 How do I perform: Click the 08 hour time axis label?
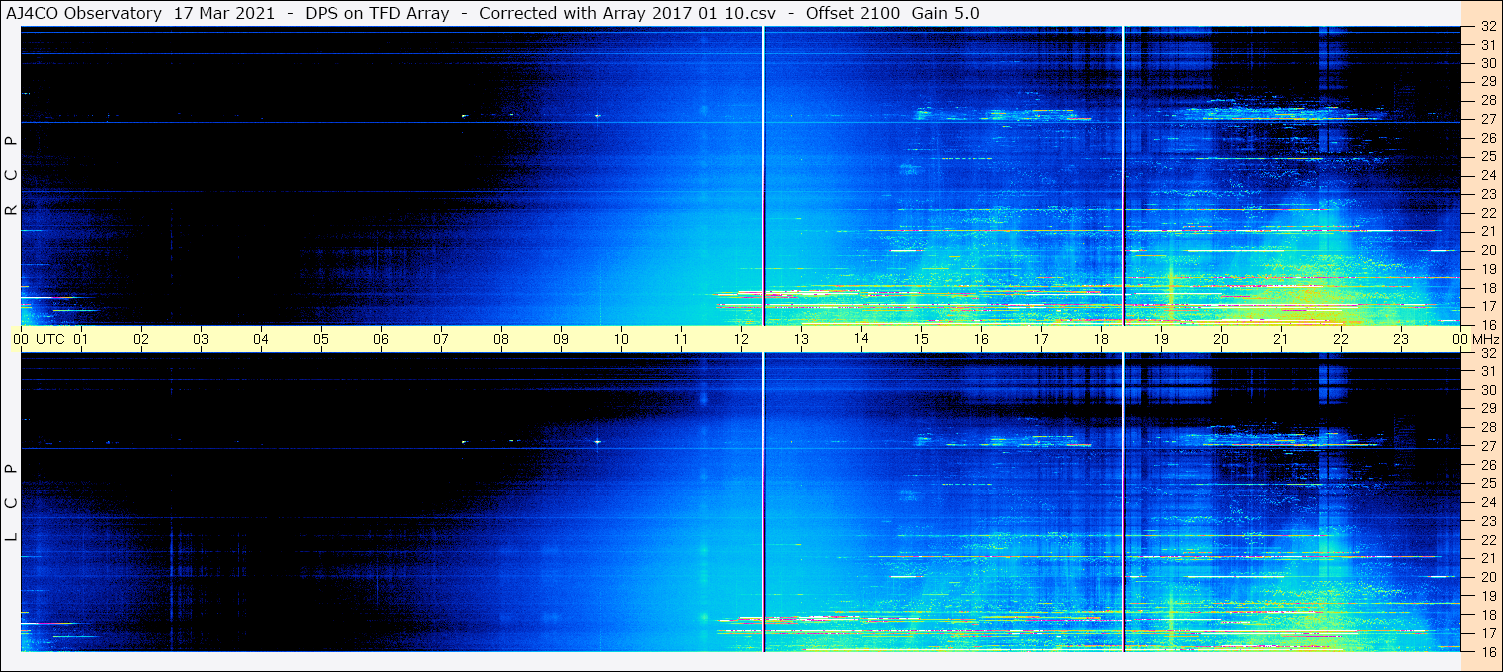point(501,339)
